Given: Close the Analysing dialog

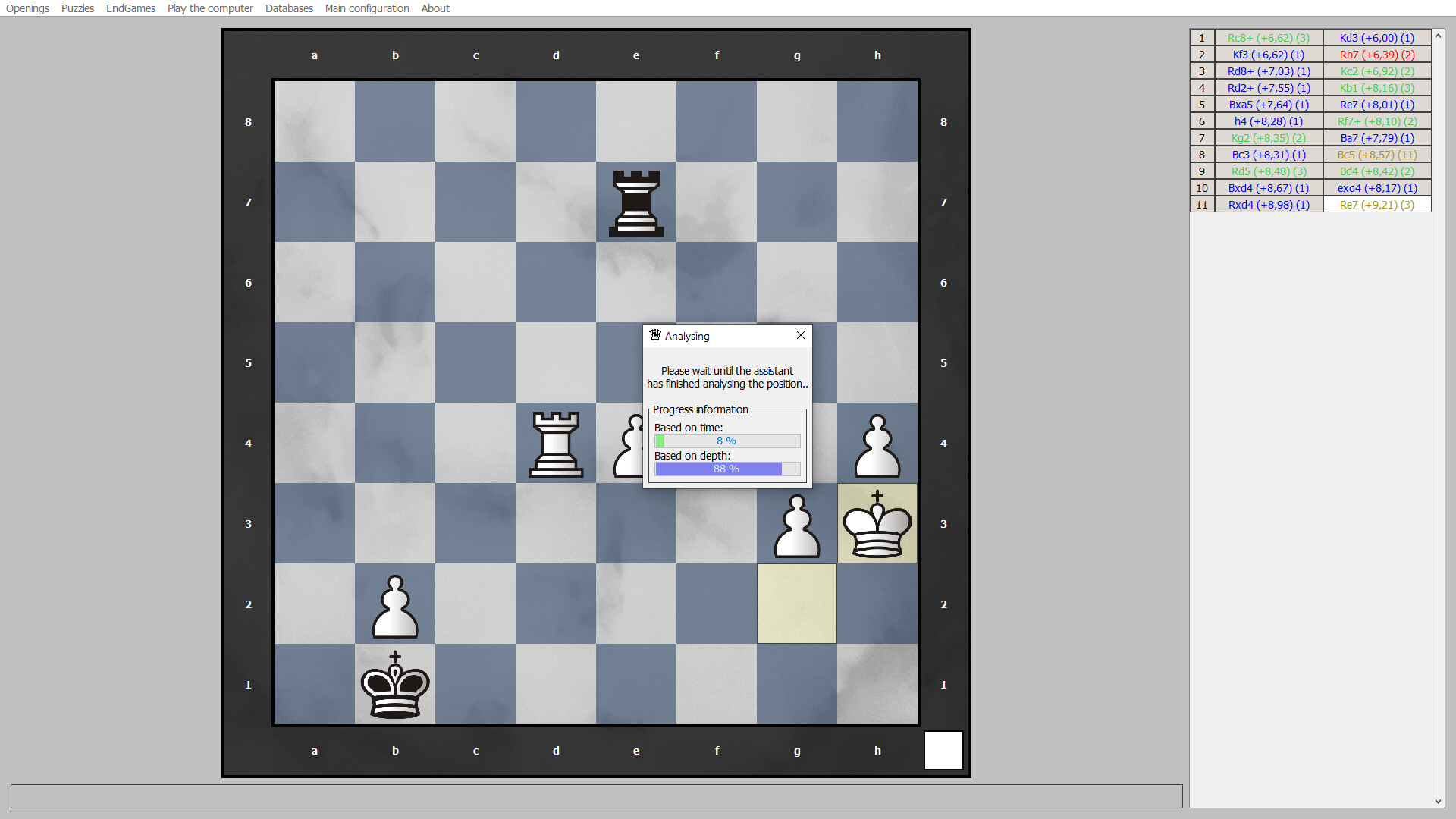Looking at the screenshot, I should [800, 335].
